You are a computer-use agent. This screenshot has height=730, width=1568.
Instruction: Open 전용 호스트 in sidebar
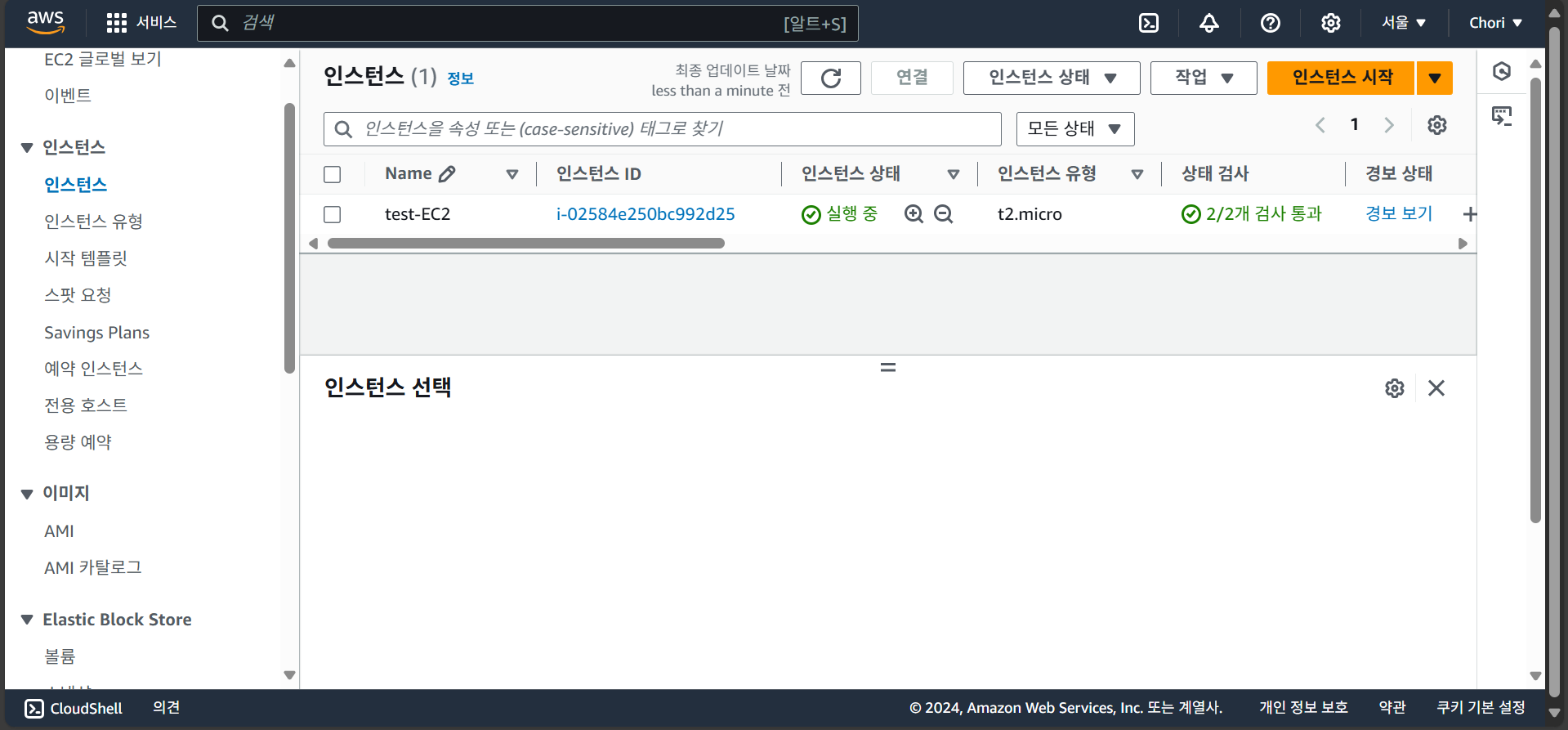pyautogui.click(x=86, y=405)
